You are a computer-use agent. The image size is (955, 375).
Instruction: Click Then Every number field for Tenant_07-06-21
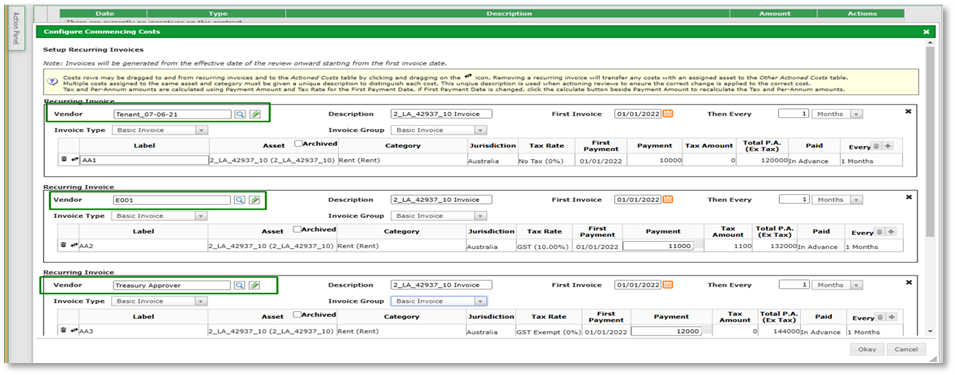(x=794, y=114)
